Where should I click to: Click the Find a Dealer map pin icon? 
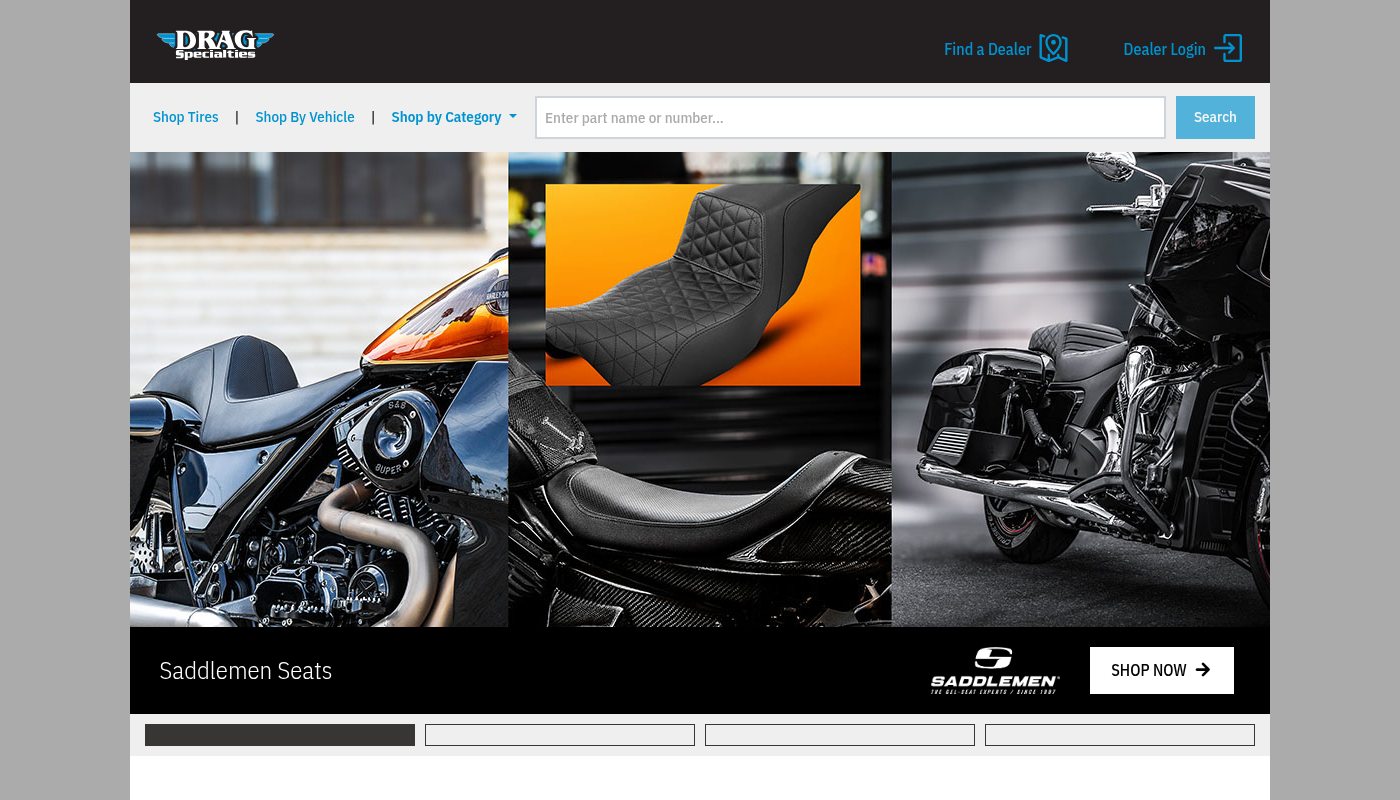click(x=1053, y=48)
